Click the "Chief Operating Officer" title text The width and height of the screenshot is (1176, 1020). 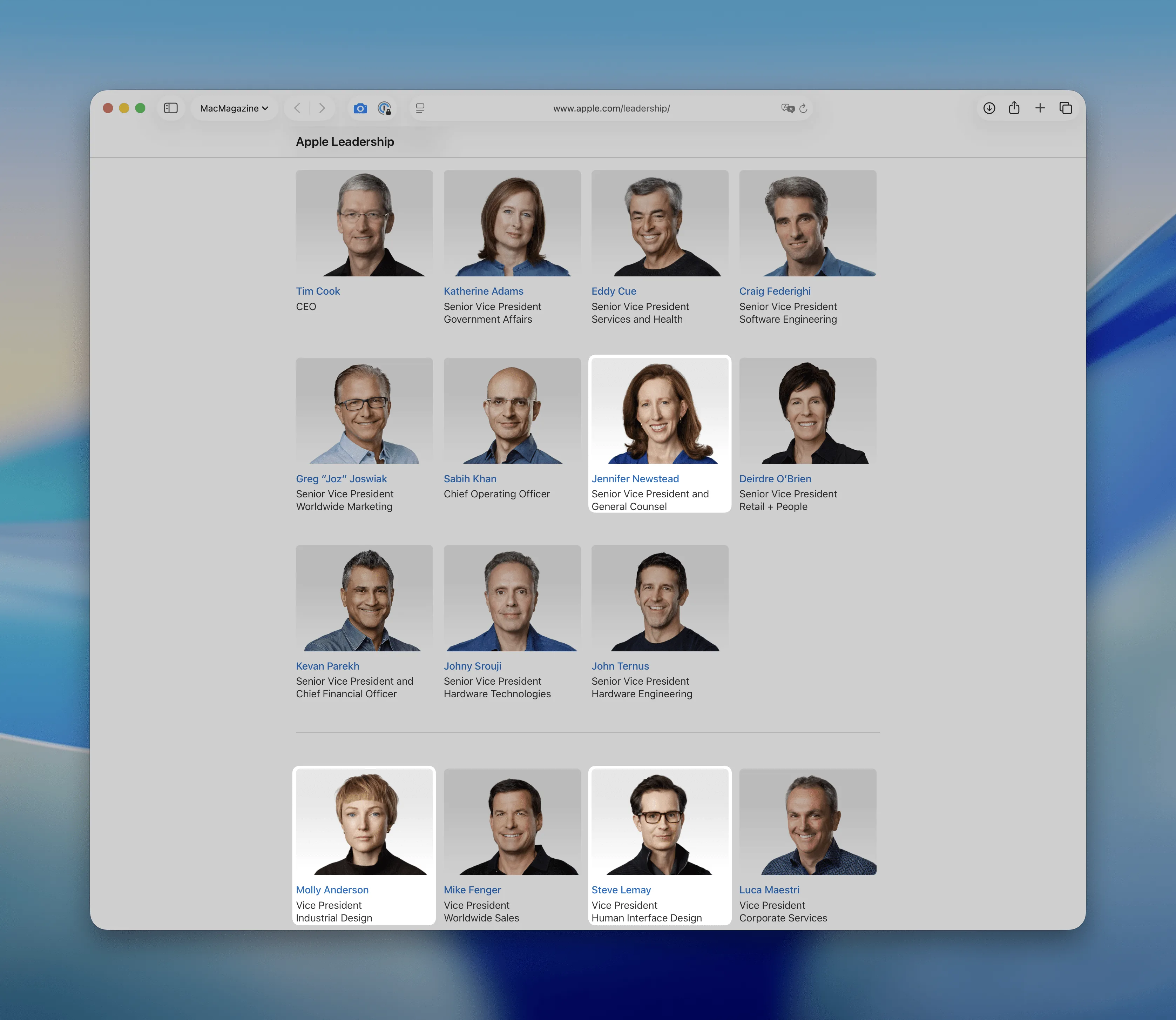coord(497,494)
